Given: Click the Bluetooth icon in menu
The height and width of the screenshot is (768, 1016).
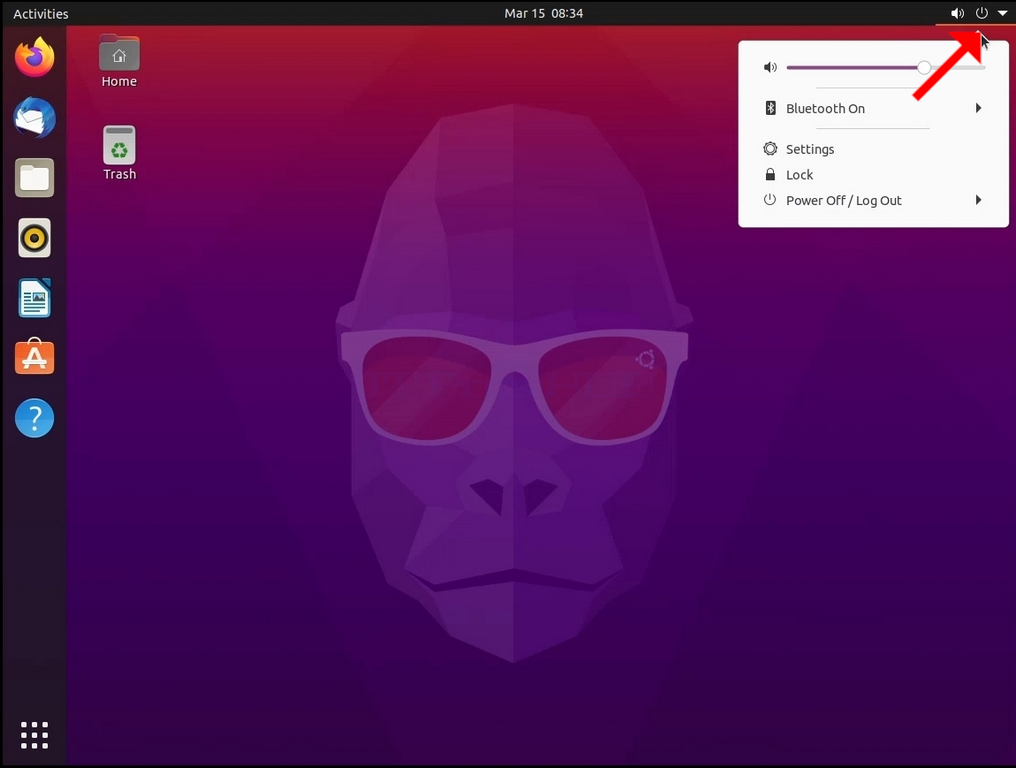Looking at the screenshot, I should pos(770,108).
